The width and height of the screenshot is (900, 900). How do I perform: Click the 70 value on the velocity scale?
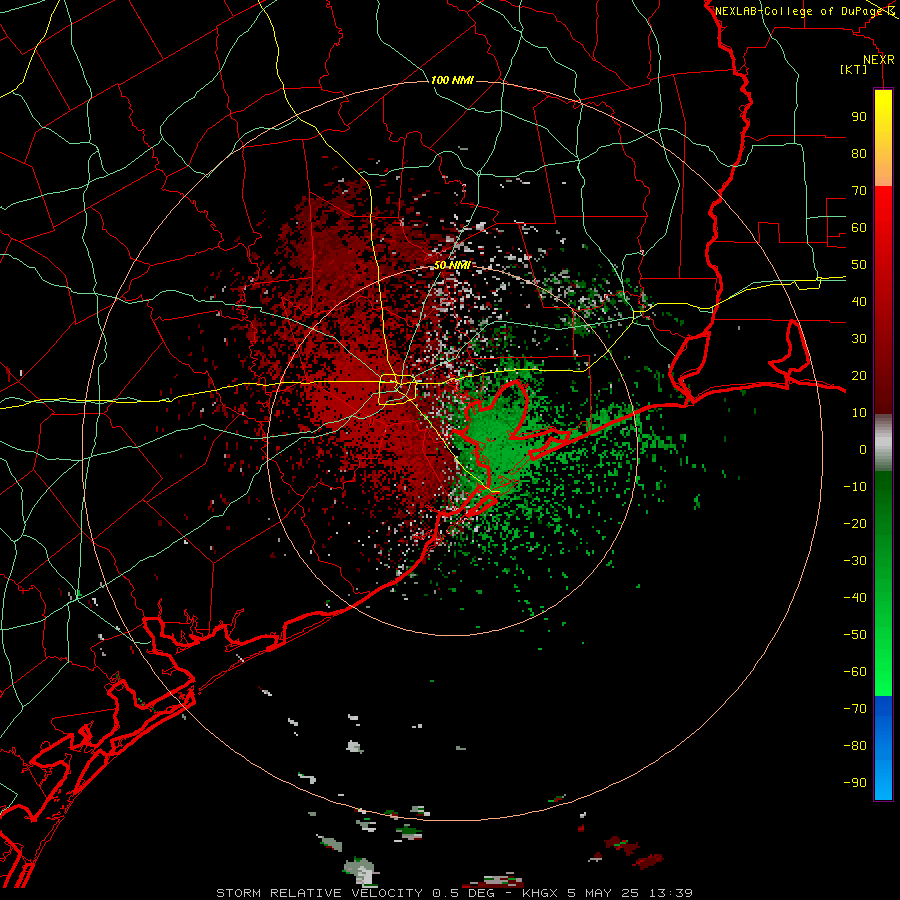click(x=859, y=191)
